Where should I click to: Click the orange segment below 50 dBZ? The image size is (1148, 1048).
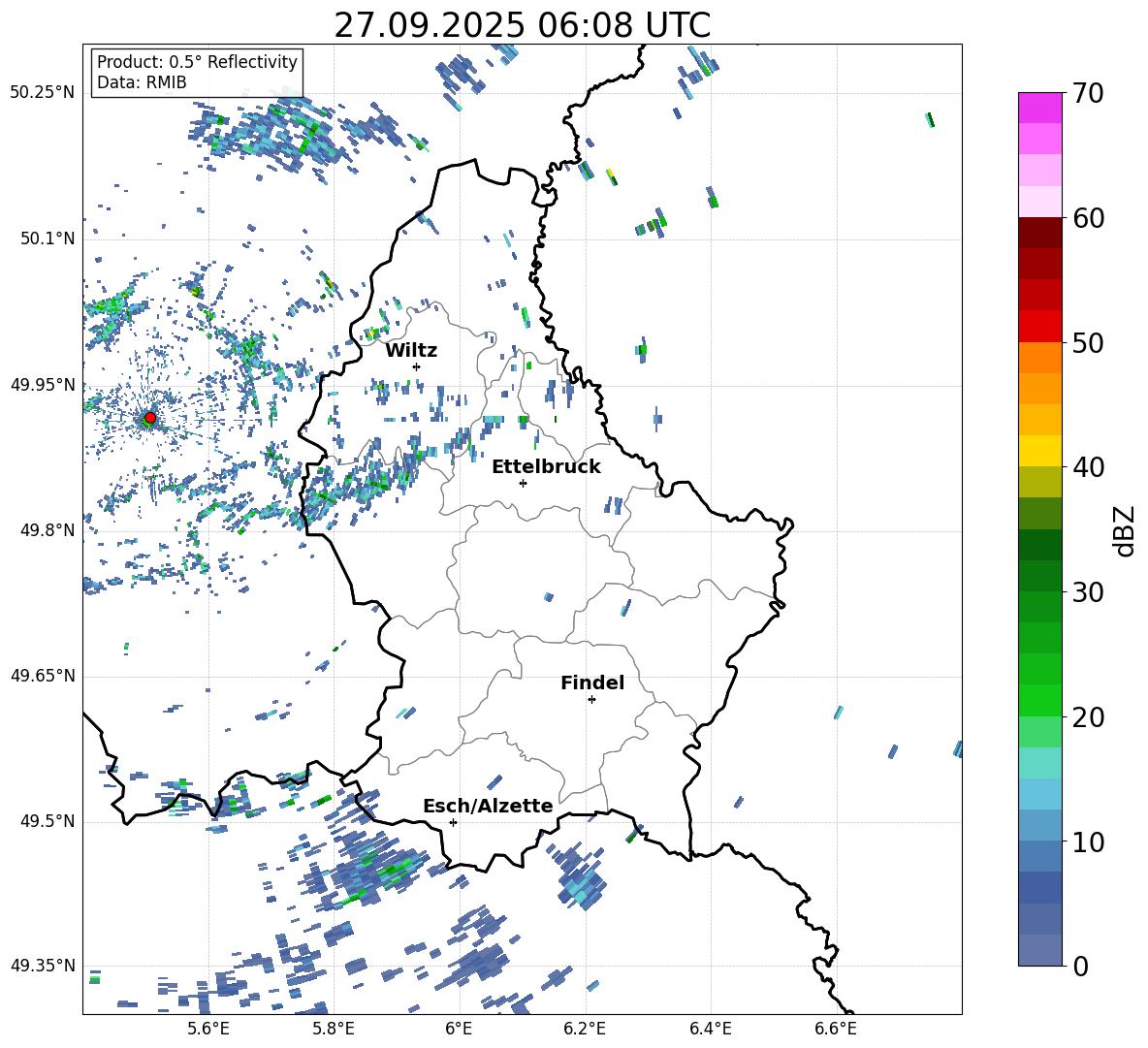[1039, 357]
